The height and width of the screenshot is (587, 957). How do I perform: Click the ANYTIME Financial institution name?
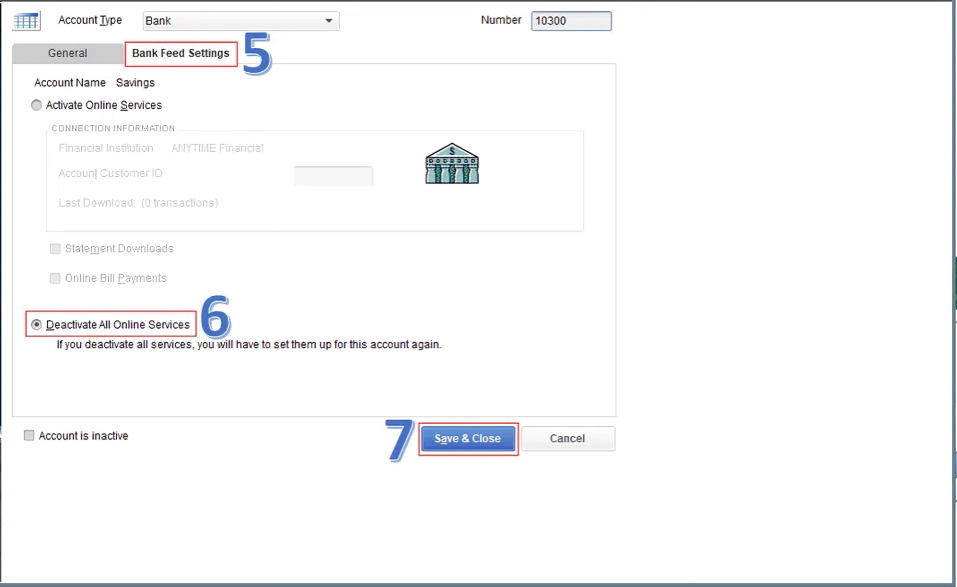click(x=217, y=148)
